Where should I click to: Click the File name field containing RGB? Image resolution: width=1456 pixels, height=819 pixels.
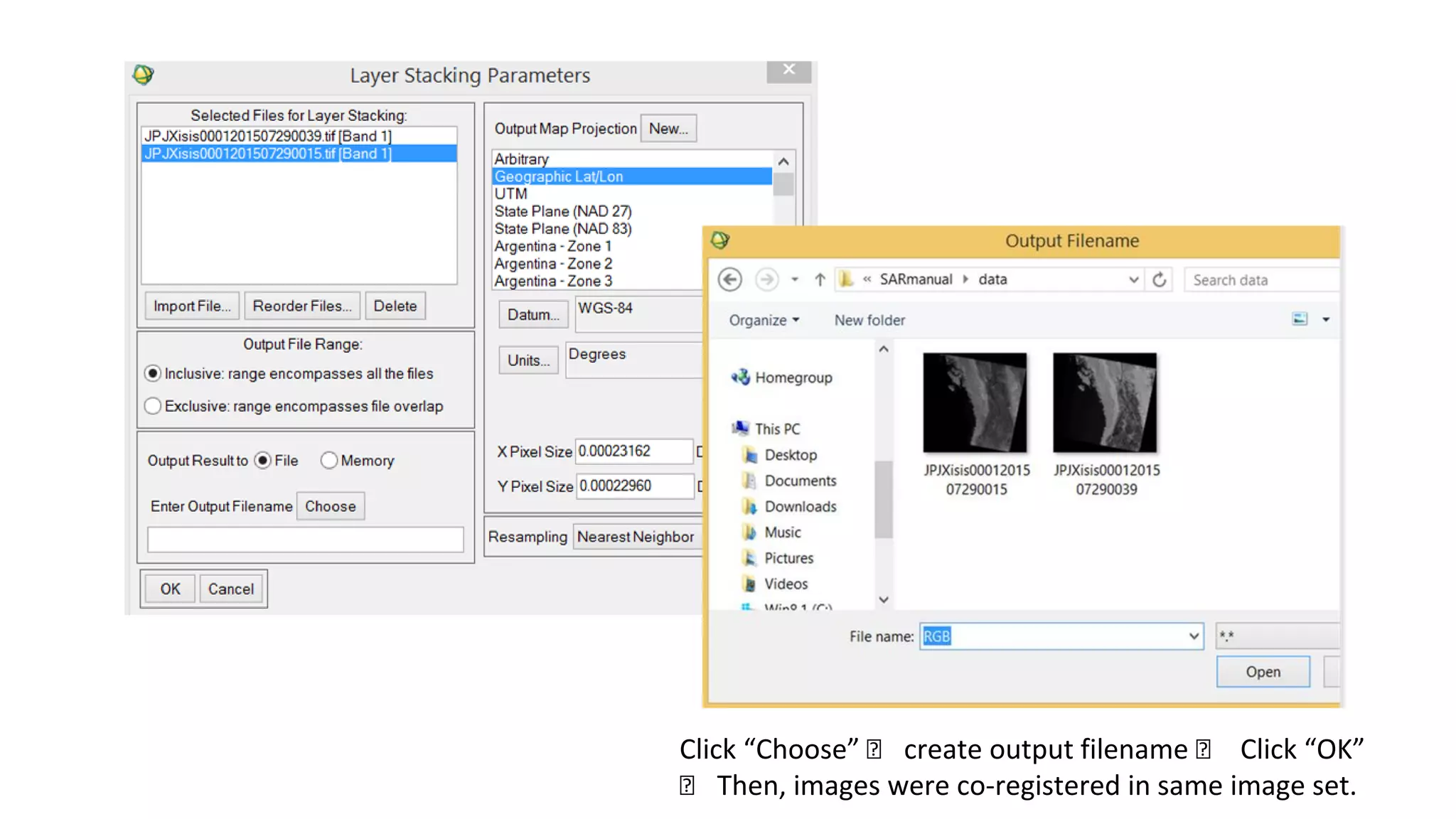click(x=1061, y=636)
